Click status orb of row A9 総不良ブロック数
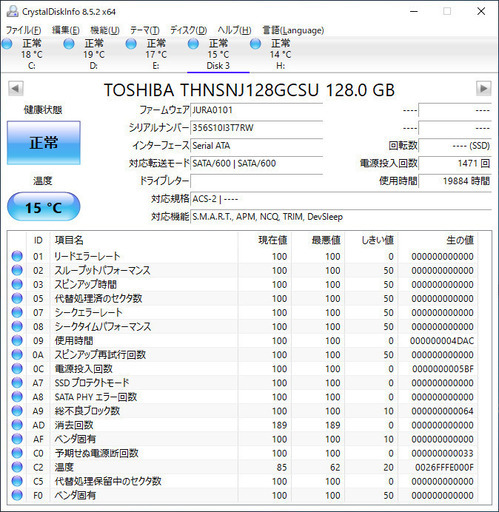Image resolution: width=499 pixels, height=512 pixels. (x=17, y=411)
